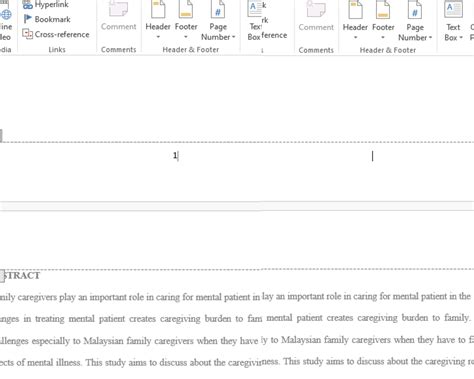Viewport: 474px width, 379px height.
Task: Click the Page Number icon in right ribbon copy
Action: [415, 9]
